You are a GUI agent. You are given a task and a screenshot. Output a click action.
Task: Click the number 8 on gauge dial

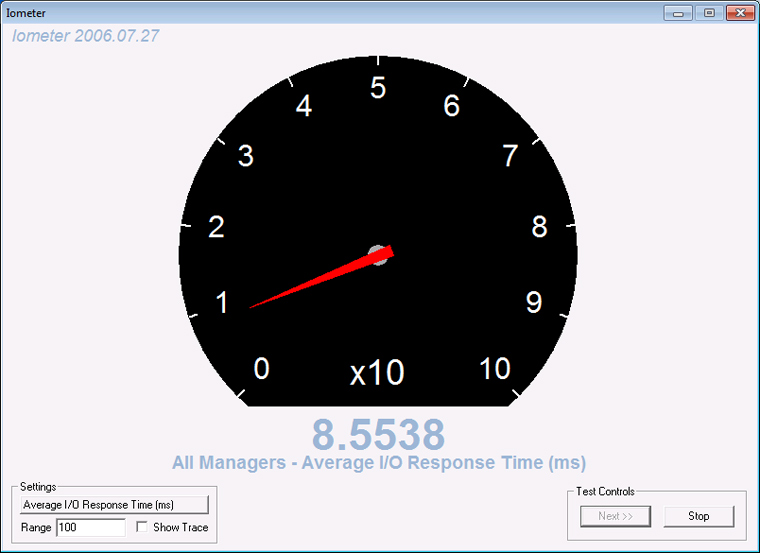click(x=539, y=227)
